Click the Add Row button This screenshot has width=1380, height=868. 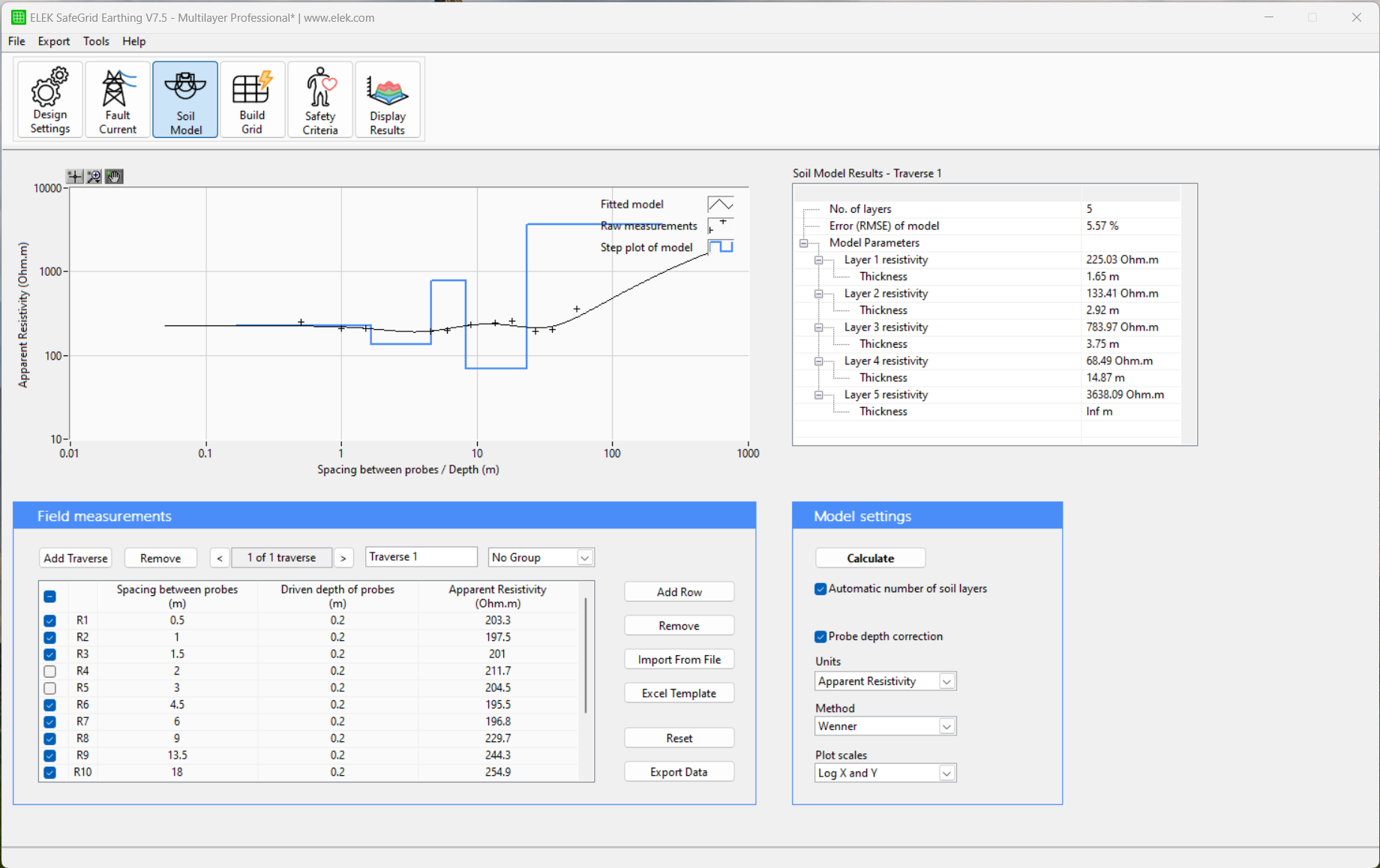click(679, 592)
